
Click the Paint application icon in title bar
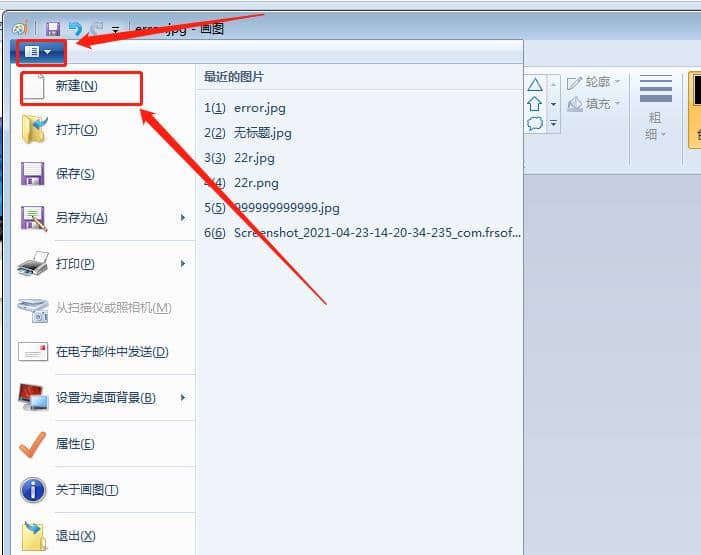(20, 29)
